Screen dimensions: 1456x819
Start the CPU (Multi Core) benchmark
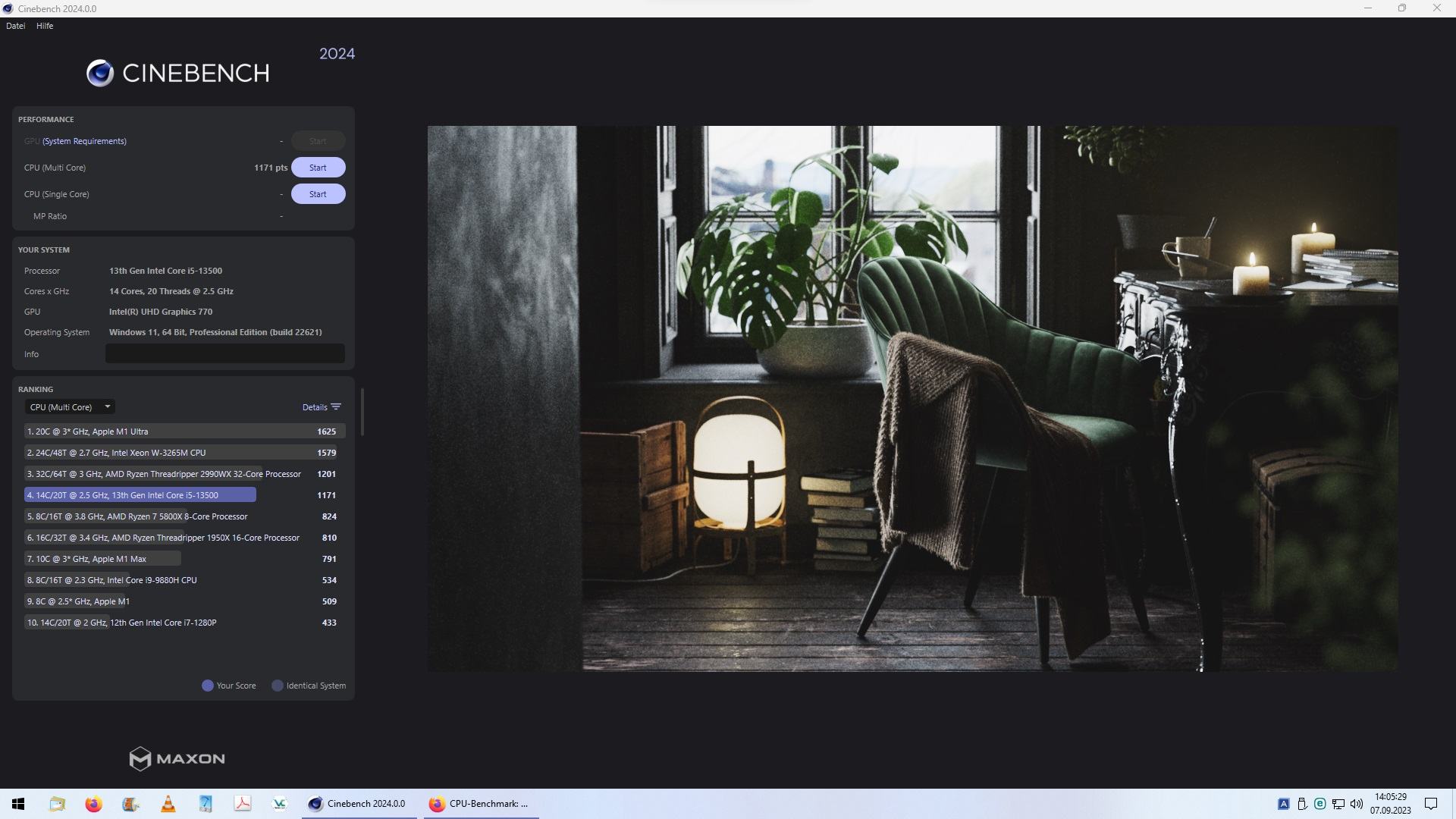(318, 168)
